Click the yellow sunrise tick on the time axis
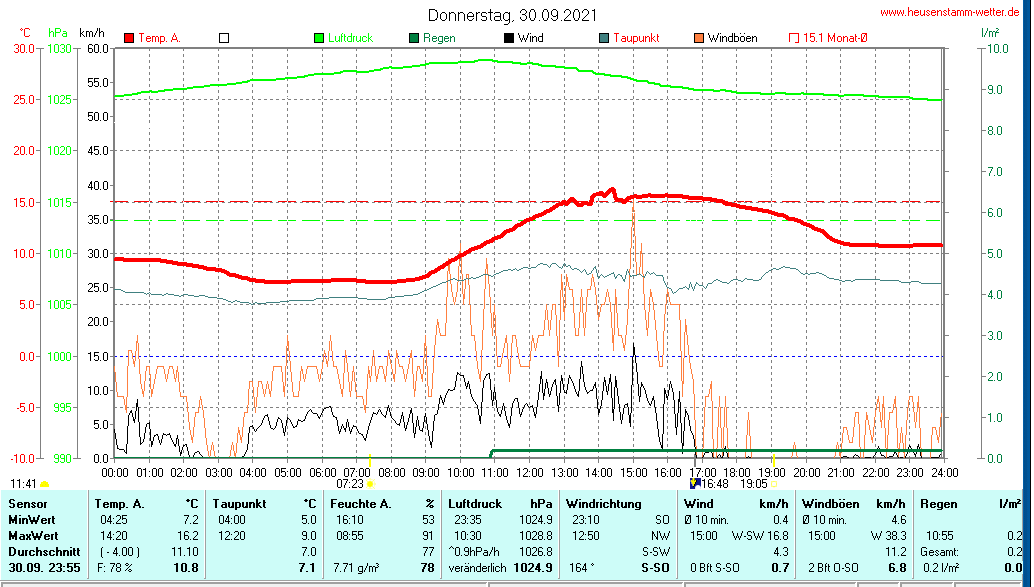Image resolution: width=1034 pixels, height=587 pixels. 370,459
